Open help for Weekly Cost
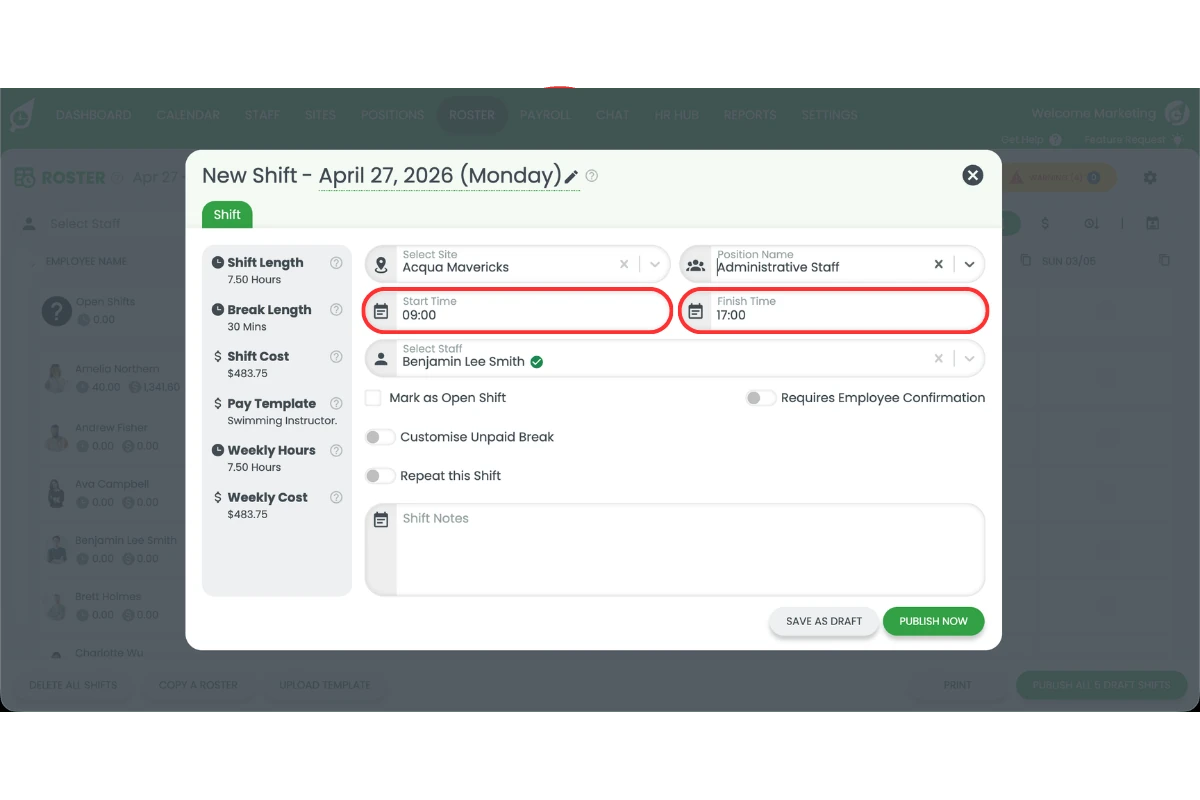 tap(336, 497)
